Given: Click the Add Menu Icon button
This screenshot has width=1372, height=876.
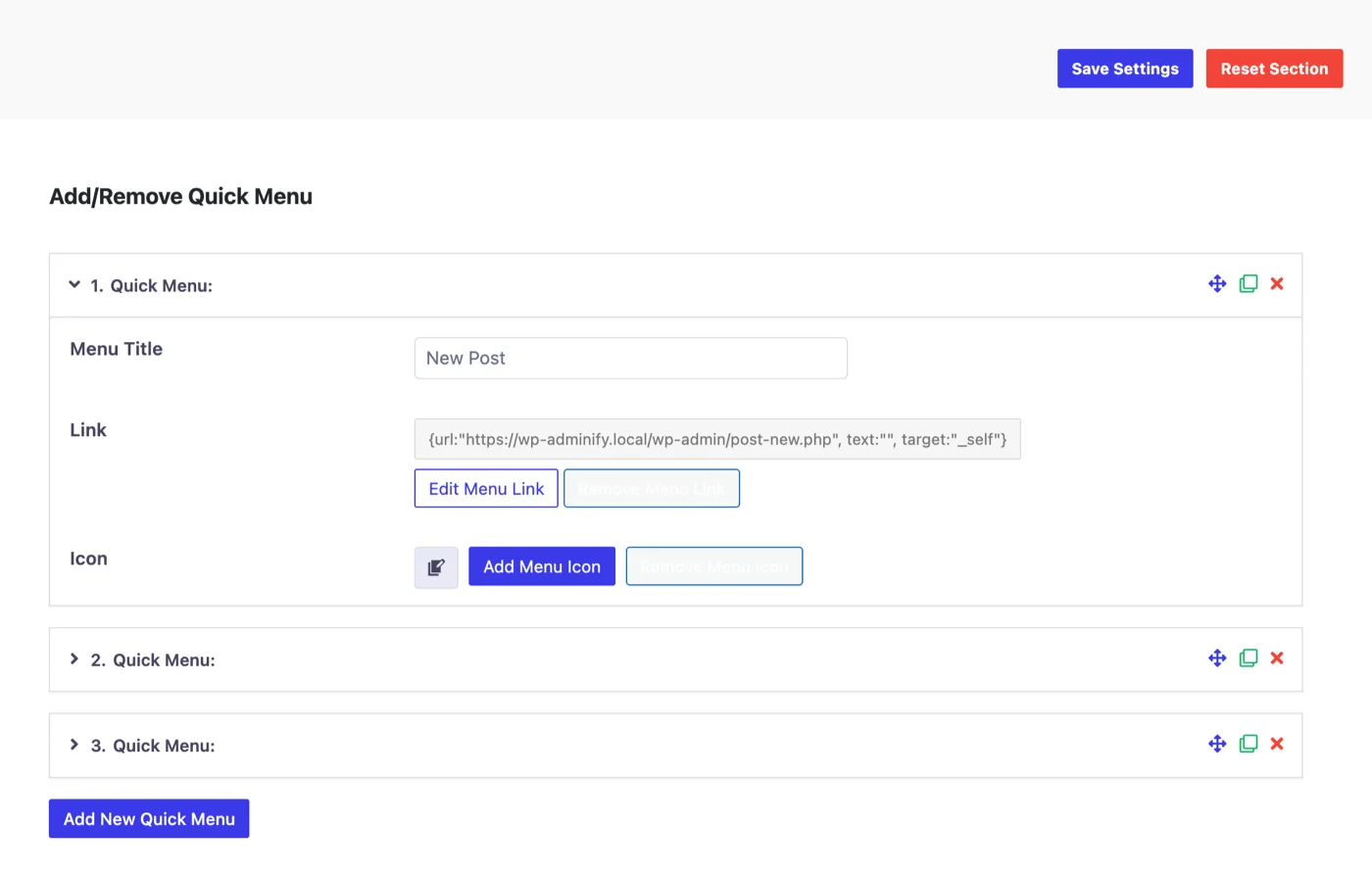Looking at the screenshot, I should click(541, 566).
